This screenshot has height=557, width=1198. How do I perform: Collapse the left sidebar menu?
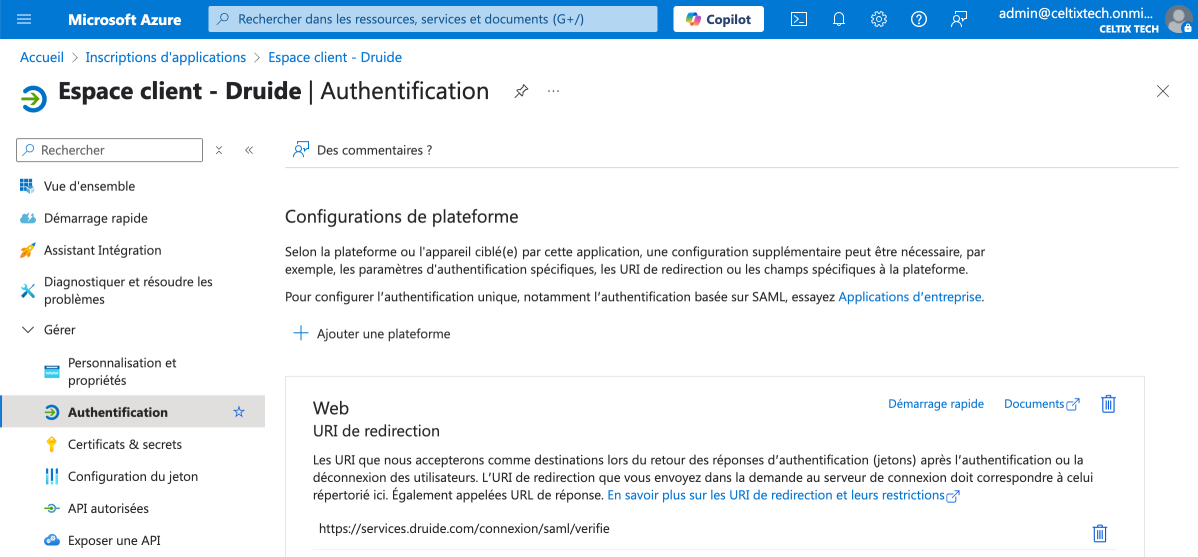click(249, 150)
